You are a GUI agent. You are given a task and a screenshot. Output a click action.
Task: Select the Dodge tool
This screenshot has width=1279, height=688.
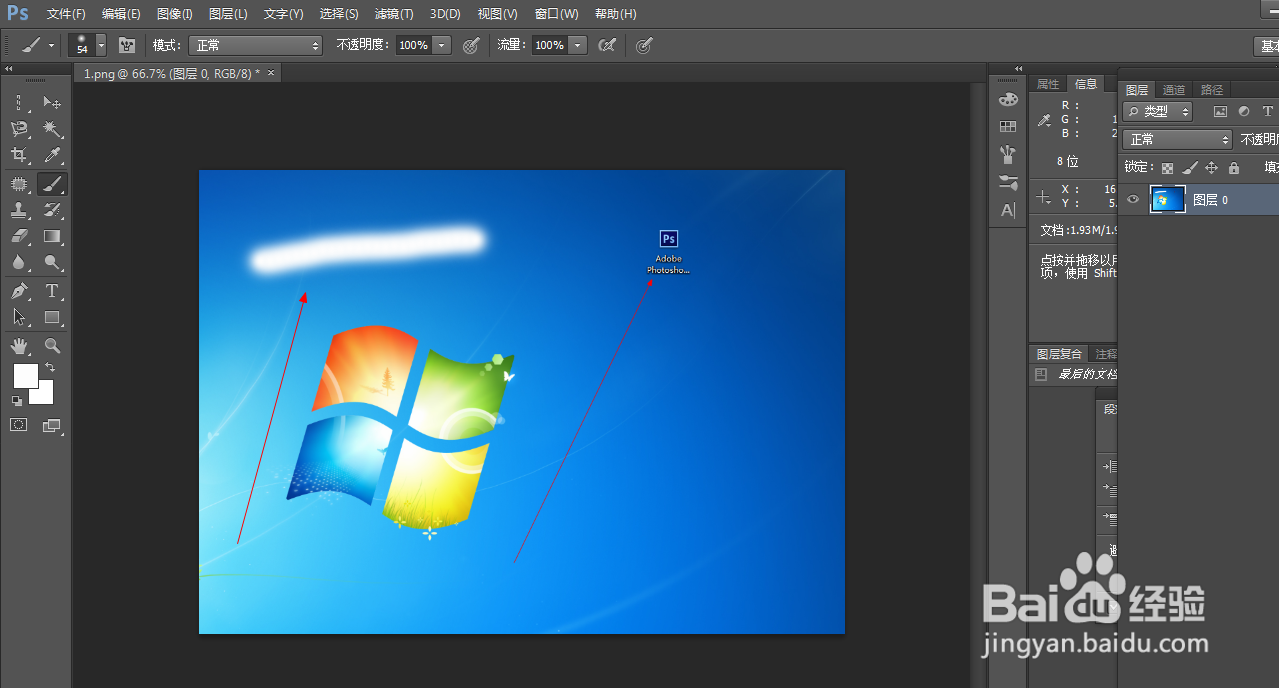(x=52, y=263)
